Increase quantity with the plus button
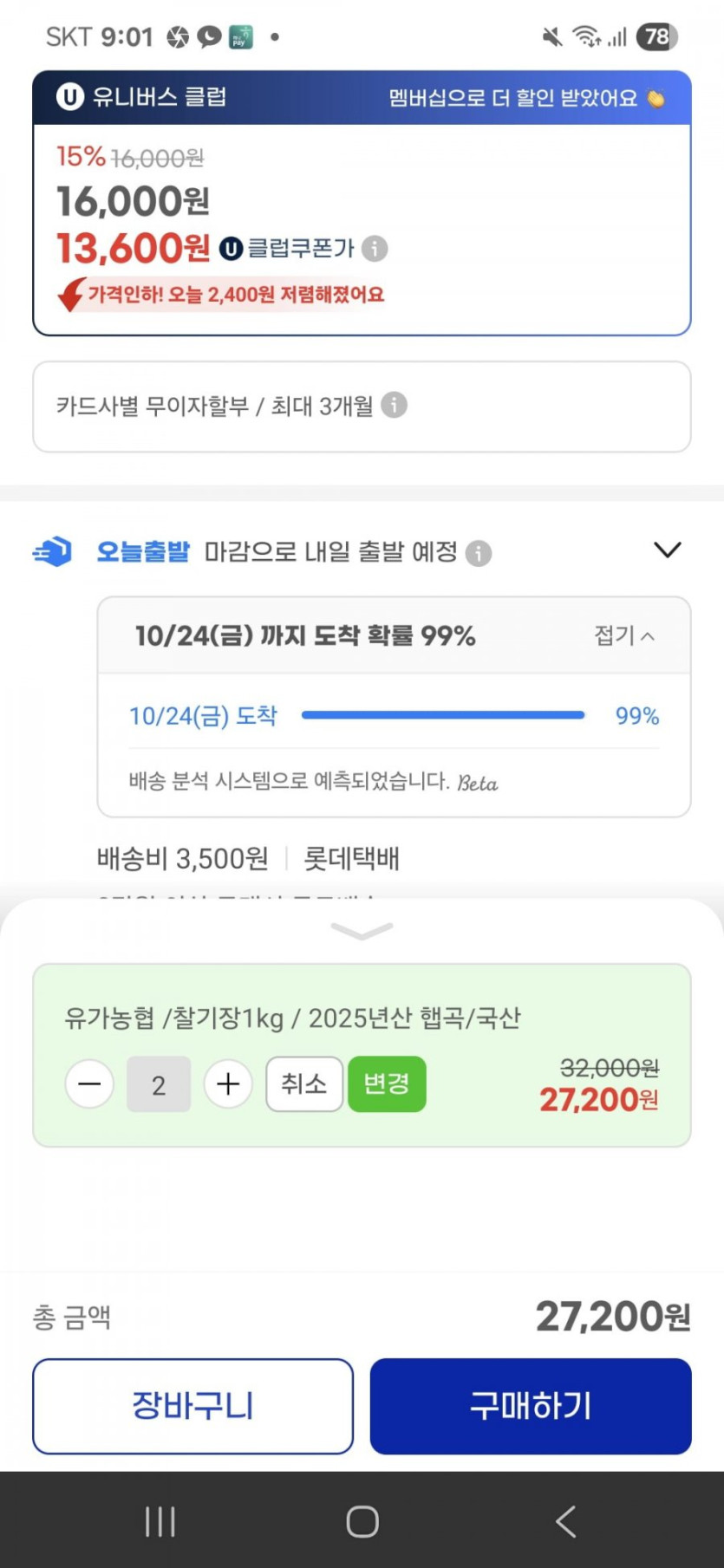 [x=228, y=1084]
